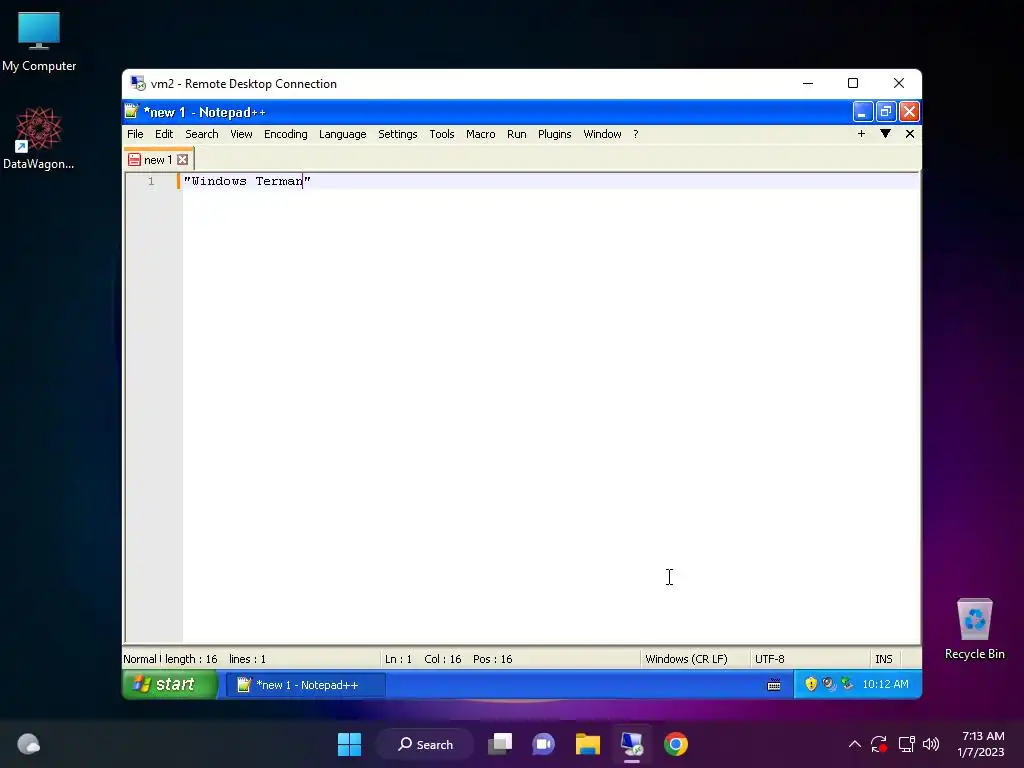Click the taskbar Search box
The height and width of the screenshot is (768, 1024).
coord(425,744)
